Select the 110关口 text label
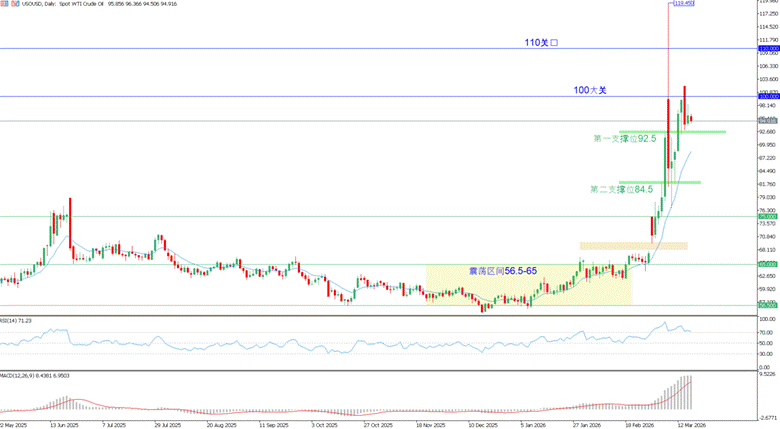Screen dimensions: 780x429 click(x=541, y=43)
